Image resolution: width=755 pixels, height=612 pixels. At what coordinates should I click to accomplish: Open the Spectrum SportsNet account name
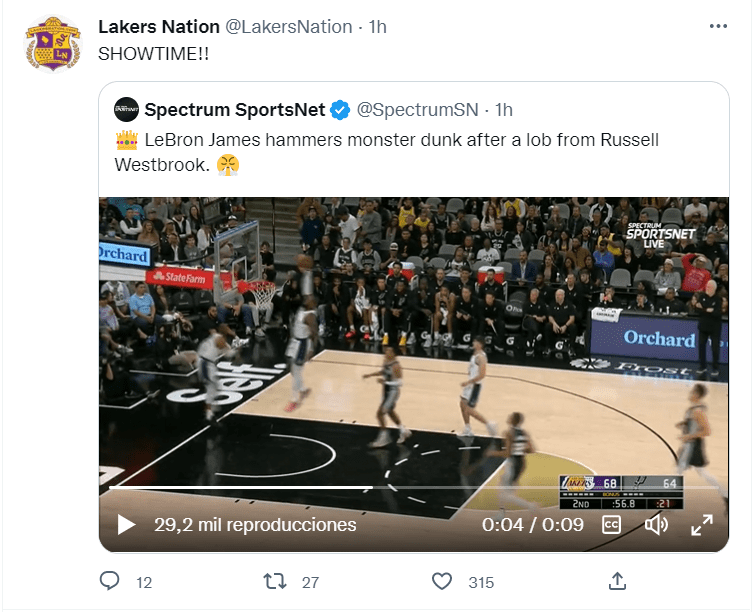(x=235, y=109)
